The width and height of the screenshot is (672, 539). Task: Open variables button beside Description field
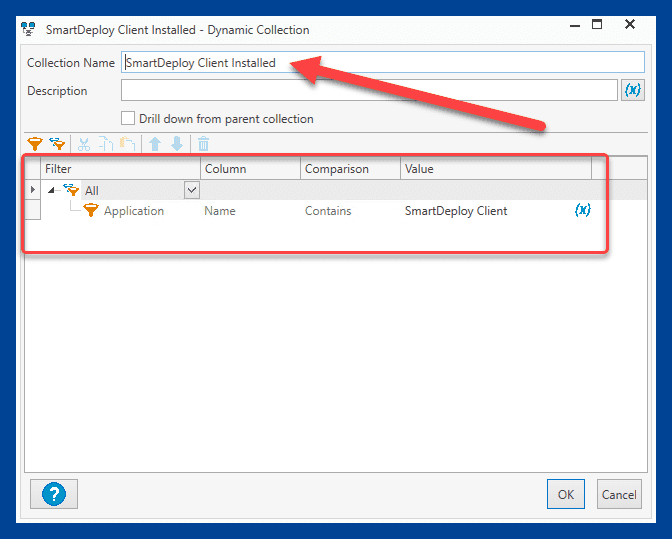coord(633,90)
